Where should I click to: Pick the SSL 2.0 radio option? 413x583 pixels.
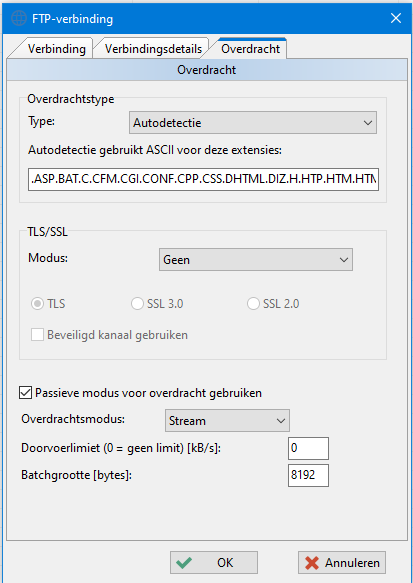pos(253,304)
